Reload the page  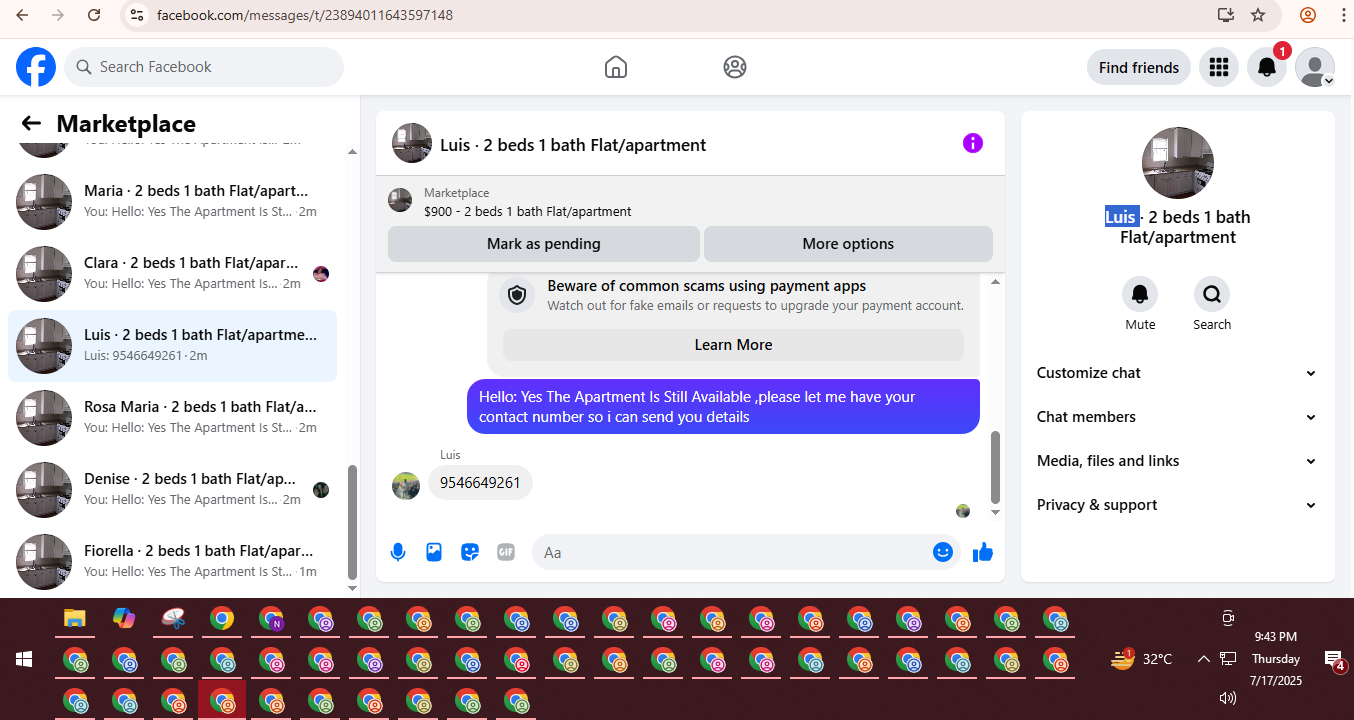[x=94, y=15]
